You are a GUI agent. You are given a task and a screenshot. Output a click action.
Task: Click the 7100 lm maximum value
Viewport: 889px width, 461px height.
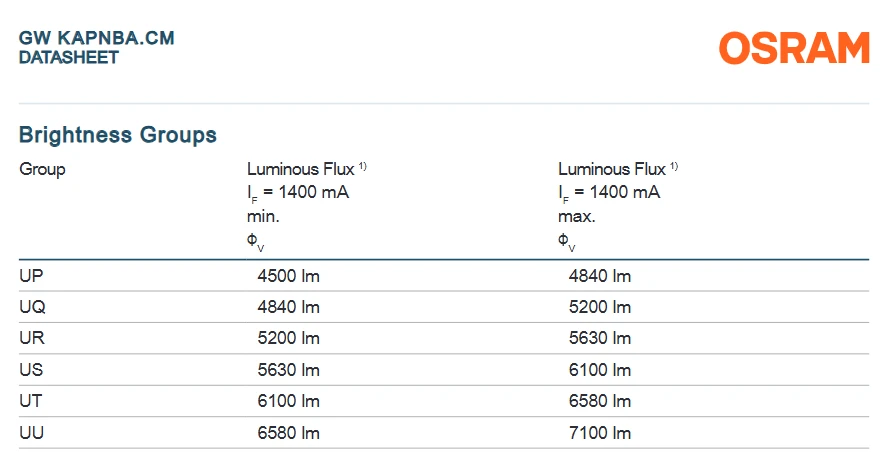click(x=600, y=433)
